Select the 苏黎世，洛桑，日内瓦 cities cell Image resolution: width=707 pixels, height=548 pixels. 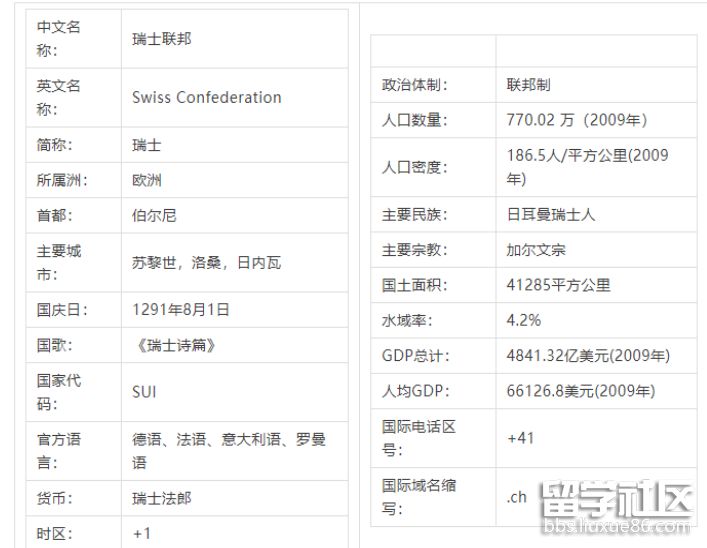click(207, 263)
